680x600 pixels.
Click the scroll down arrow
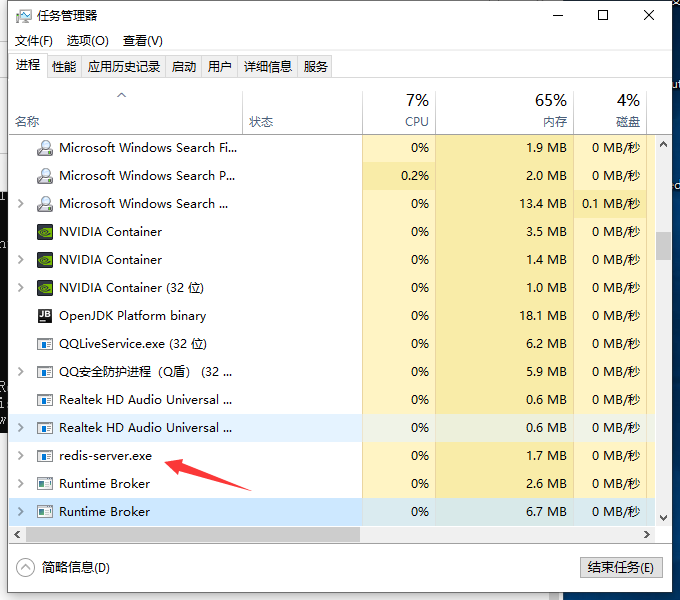pyautogui.click(x=663, y=518)
